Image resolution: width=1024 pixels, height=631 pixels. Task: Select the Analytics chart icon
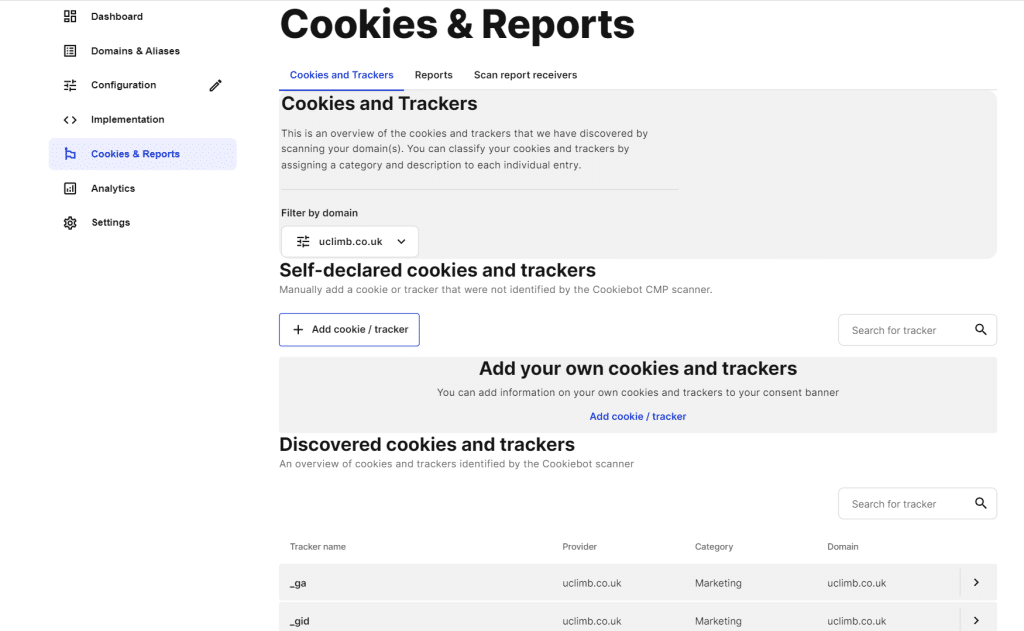coord(69,188)
